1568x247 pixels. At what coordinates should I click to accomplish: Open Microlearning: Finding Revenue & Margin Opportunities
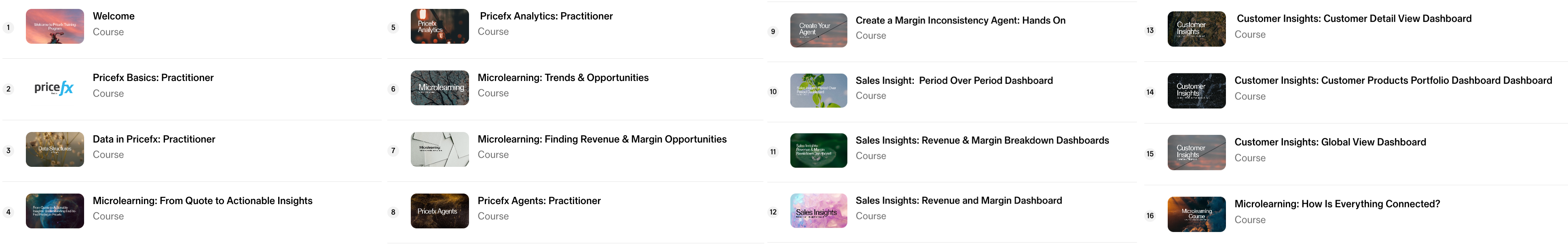pos(602,140)
